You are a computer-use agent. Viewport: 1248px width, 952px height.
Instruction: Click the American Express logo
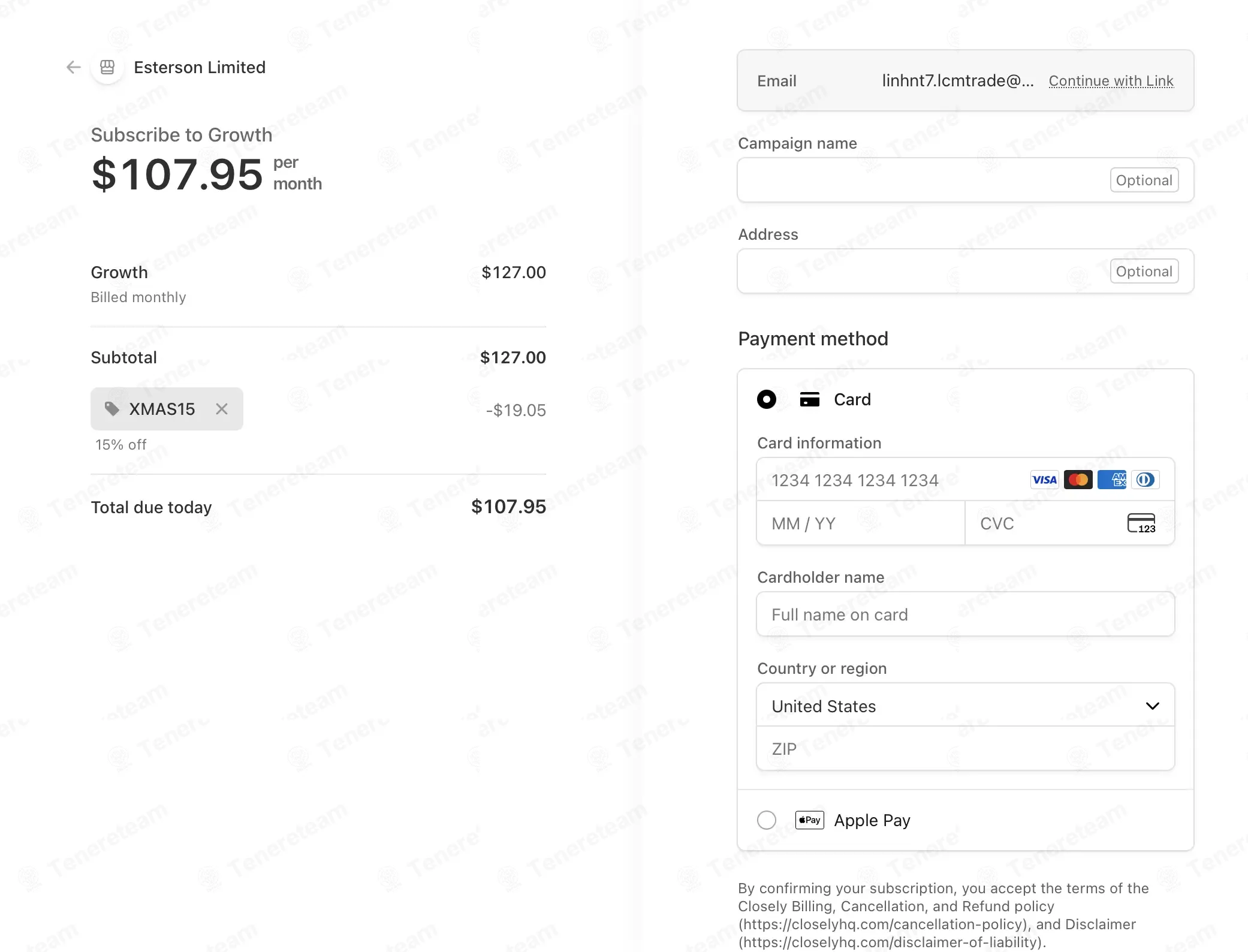tap(1112, 480)
